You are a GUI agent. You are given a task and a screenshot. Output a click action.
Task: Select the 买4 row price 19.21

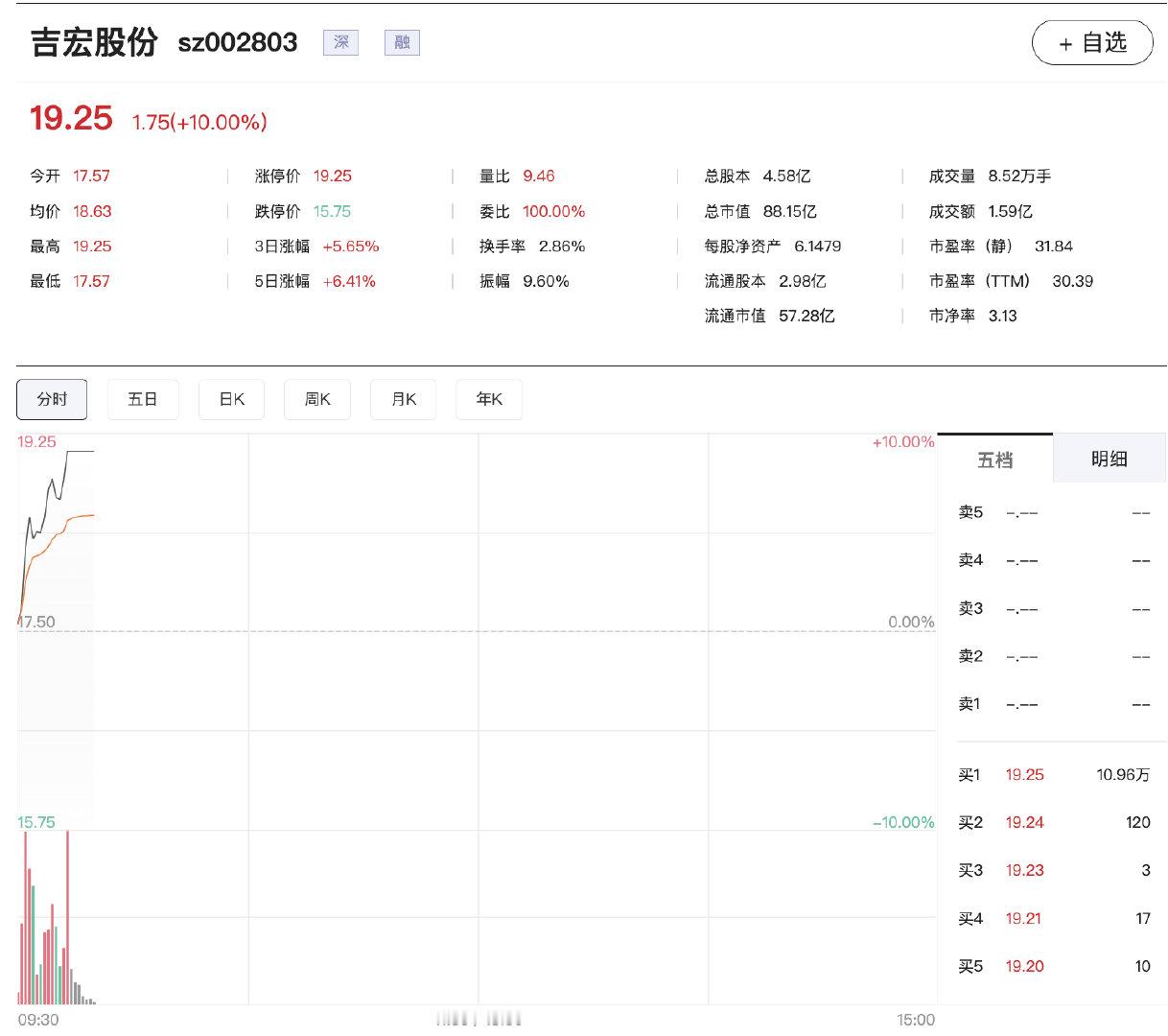tap(1023, 919)
